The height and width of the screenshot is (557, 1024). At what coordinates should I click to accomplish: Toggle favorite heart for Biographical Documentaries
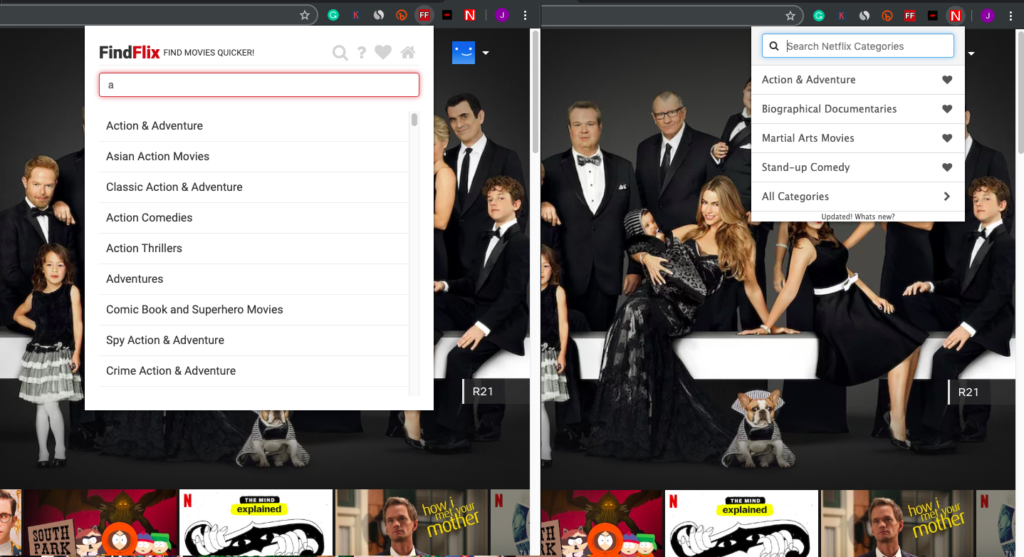pos(947,109)
